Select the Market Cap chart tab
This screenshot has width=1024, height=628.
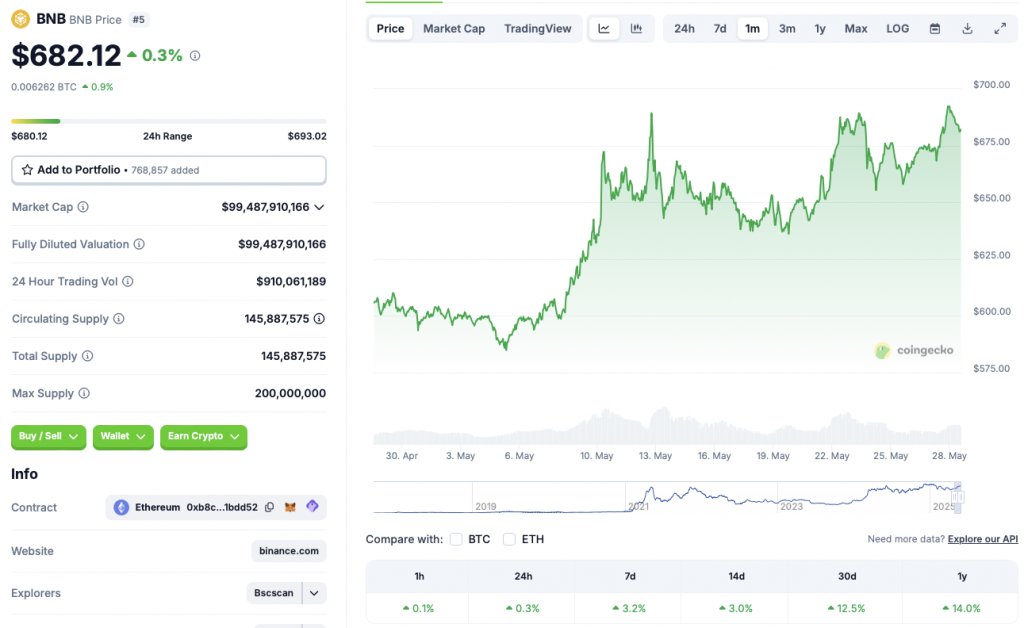pos(454,29)
